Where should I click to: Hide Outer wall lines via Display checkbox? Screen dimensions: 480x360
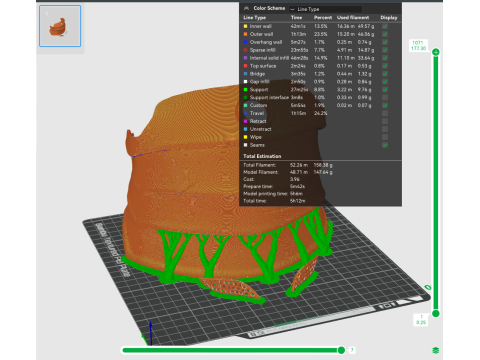click(385, 34)
